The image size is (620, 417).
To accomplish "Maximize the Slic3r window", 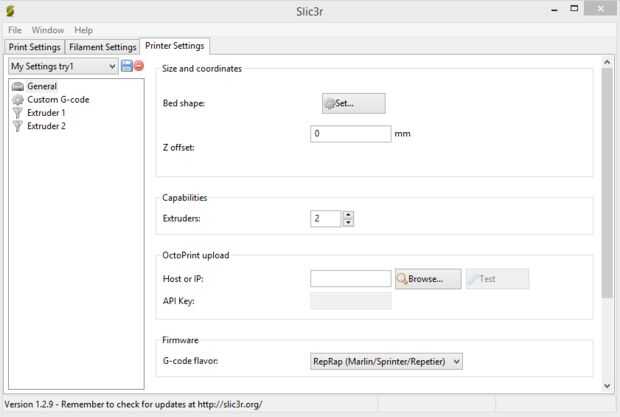I will [x=574, y=9].
